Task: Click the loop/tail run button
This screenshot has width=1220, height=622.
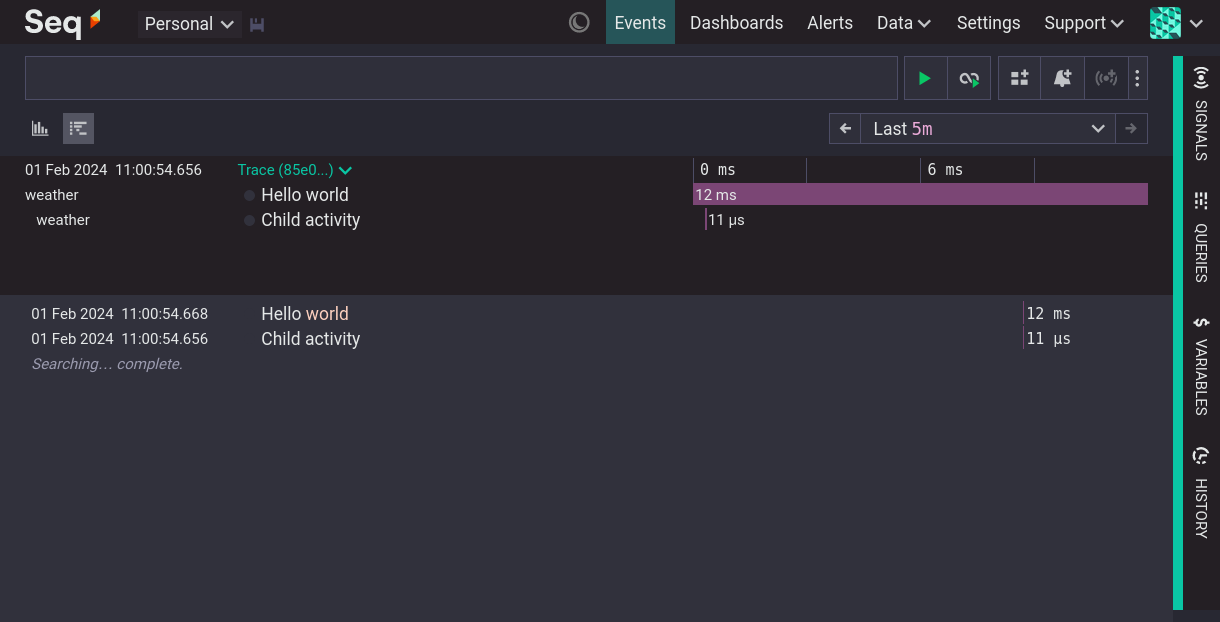Action: (x=969, y=78)
